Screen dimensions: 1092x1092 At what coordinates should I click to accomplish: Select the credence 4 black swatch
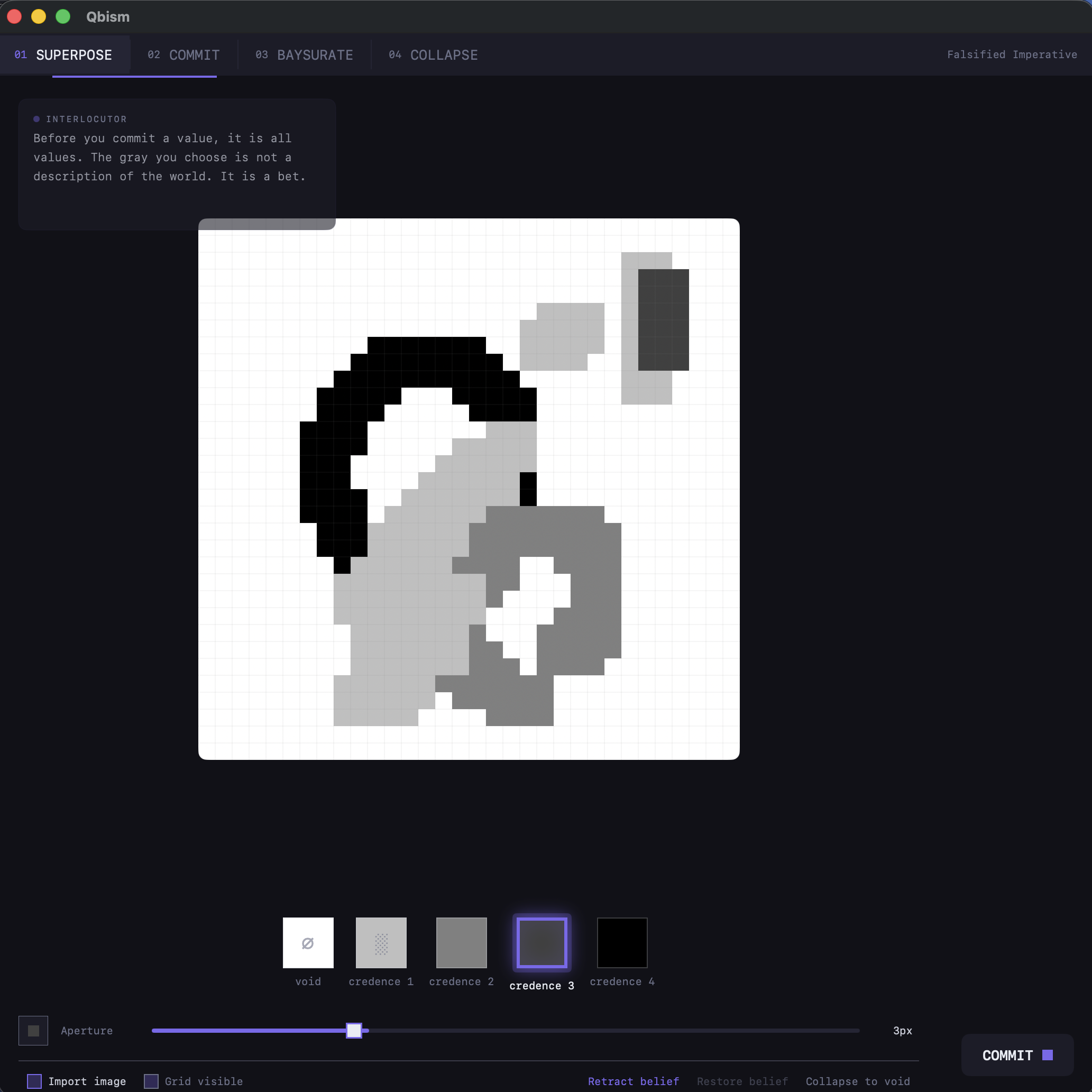pyautogui.click(x=622, y=943)
